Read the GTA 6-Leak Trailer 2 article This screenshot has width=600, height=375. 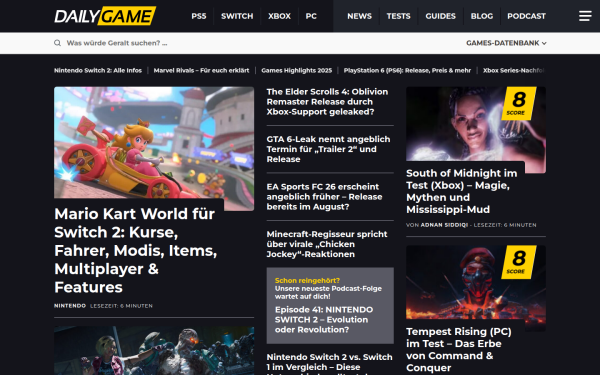(x=328, y=149)
